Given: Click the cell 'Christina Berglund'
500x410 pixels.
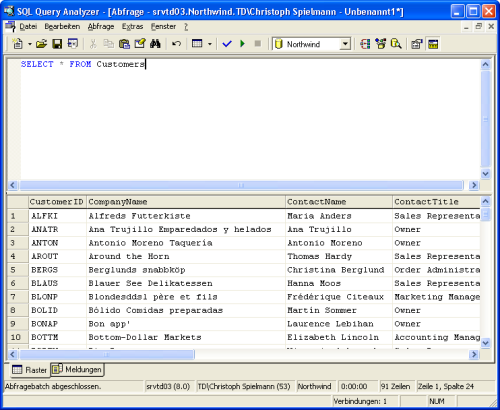Looking at the screenshot, I should [339, 270].
